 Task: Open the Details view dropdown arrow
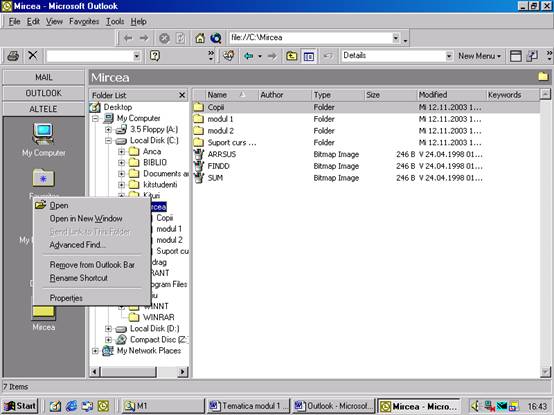(449, 56)
